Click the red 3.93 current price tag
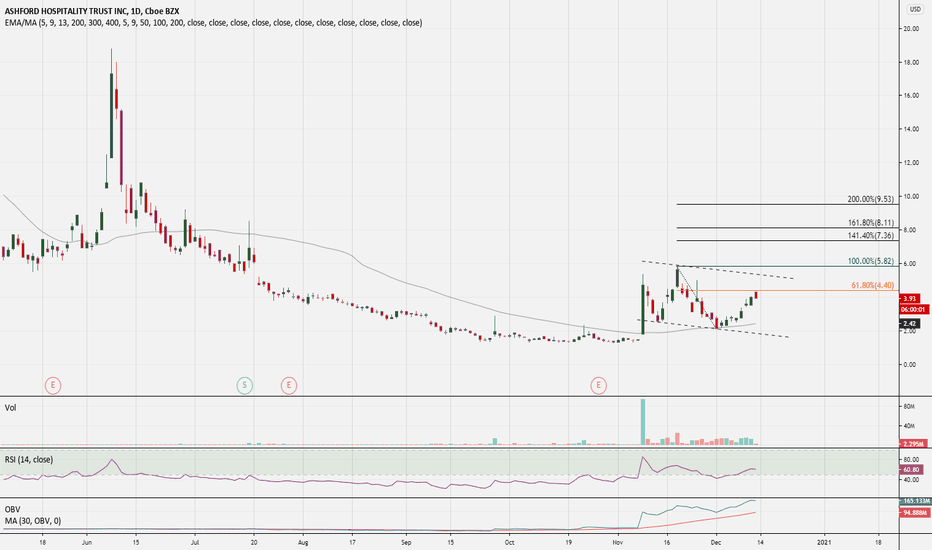932x550 pixels. (x=910, y=298)
